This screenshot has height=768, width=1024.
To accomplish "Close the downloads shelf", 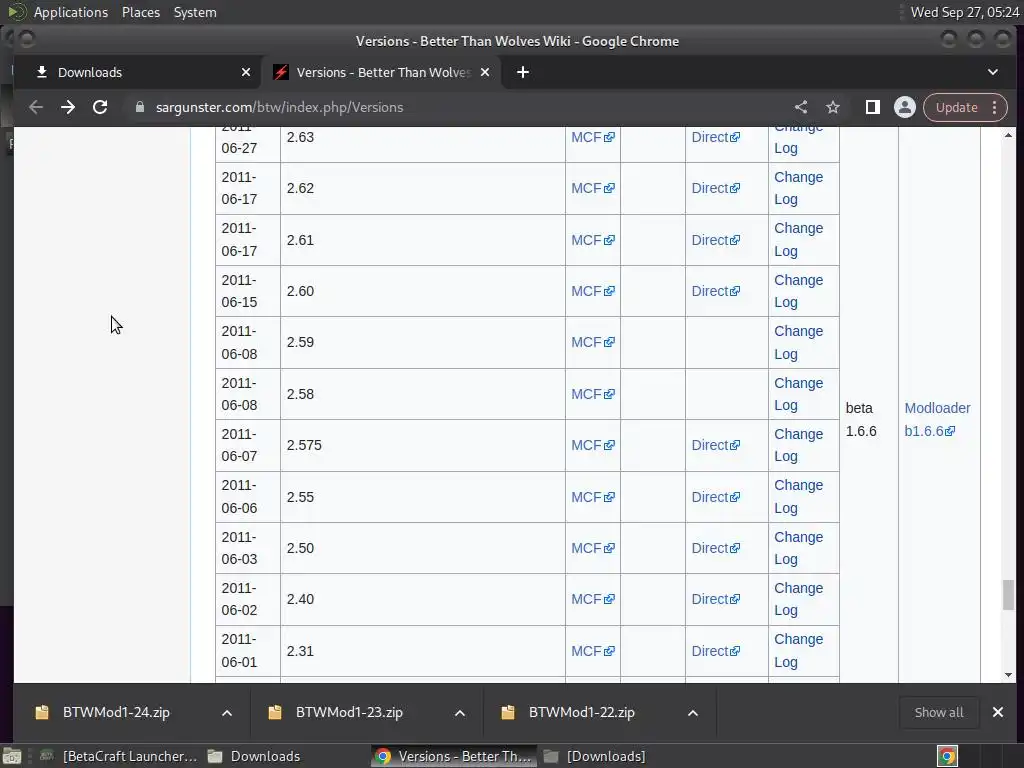I will [x=998, y=712].
